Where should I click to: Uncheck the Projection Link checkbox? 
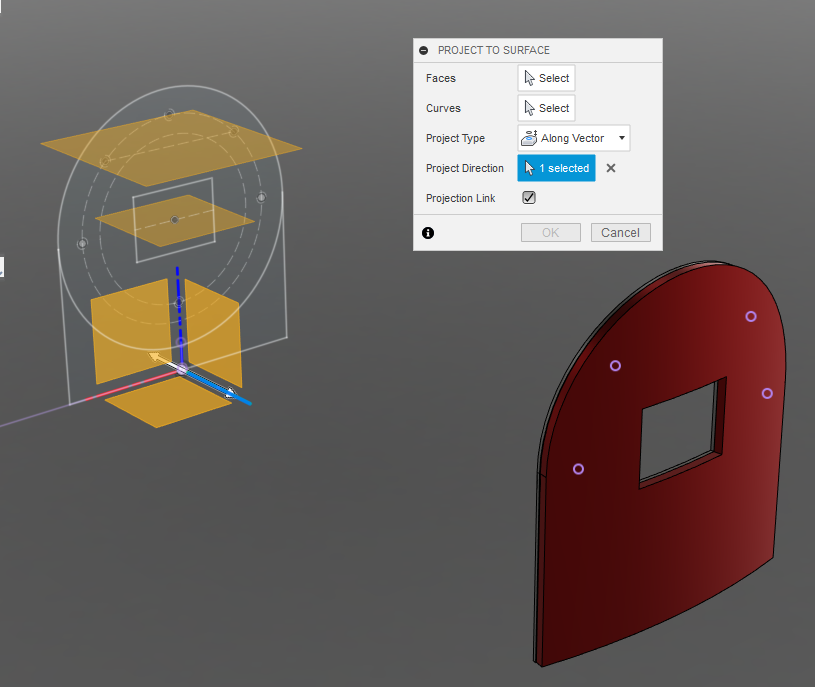528,197
